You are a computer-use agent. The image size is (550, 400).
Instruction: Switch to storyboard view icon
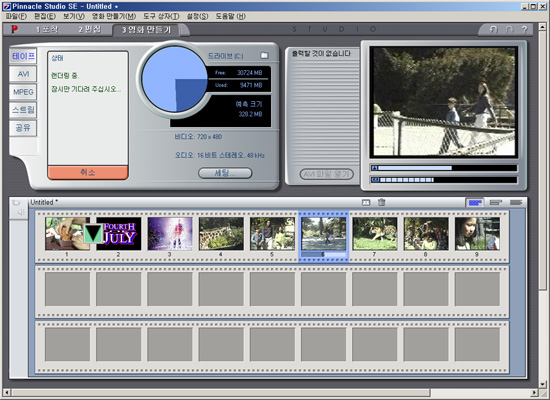pyautogui.click(x=475, y=202)
